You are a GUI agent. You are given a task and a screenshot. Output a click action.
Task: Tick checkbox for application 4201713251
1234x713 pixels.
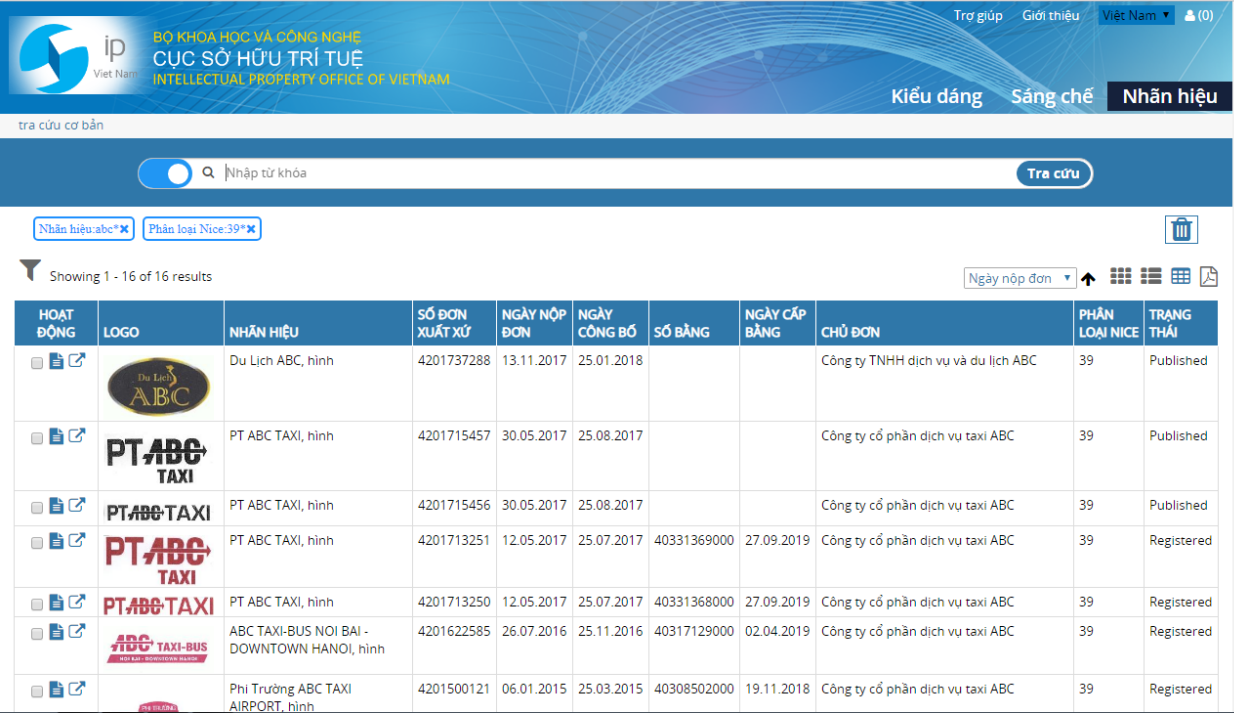tap(37, 542)
